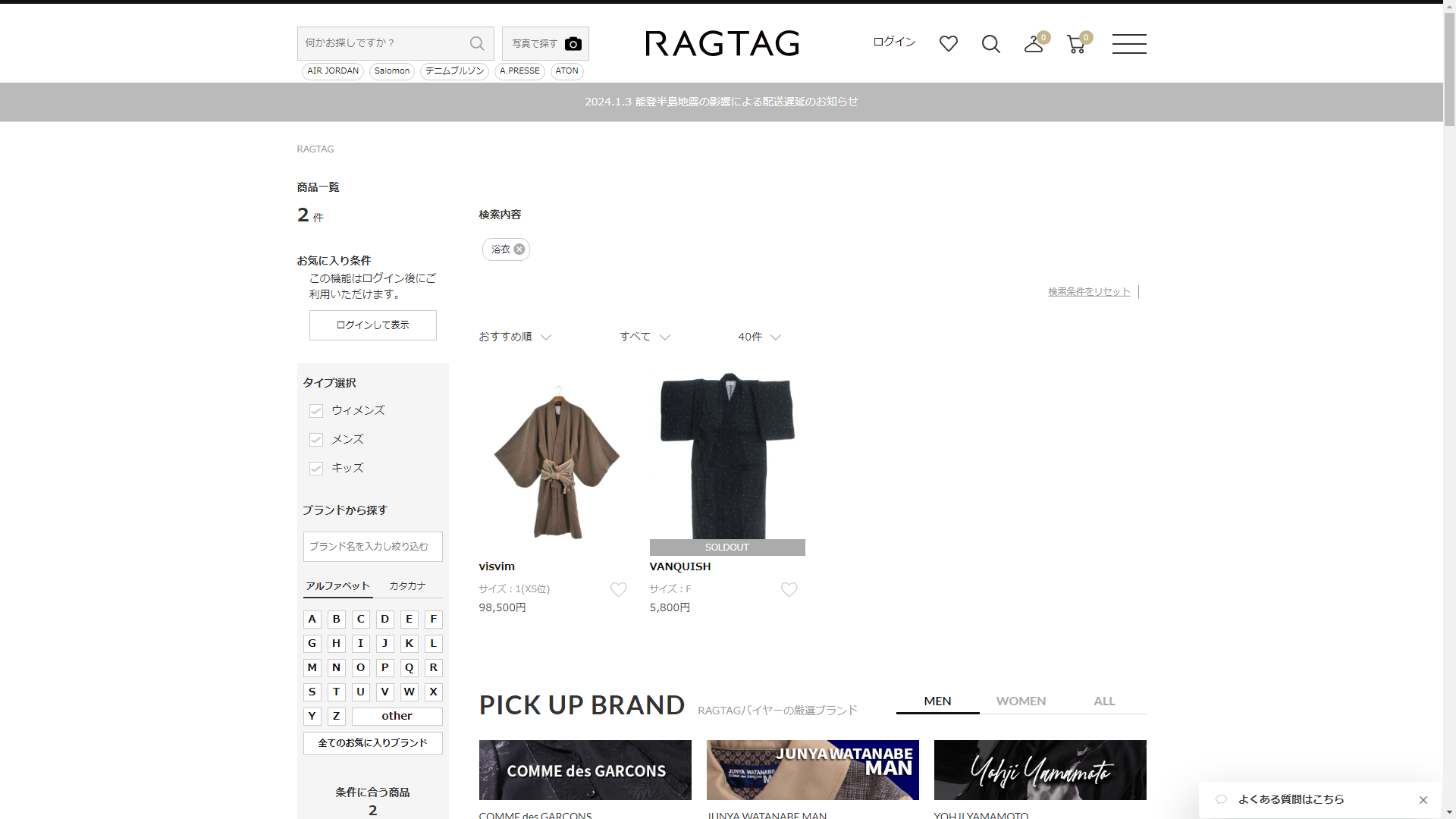Favorite the visvim item with heart
1456x819 pixels.
click(618, 590)
